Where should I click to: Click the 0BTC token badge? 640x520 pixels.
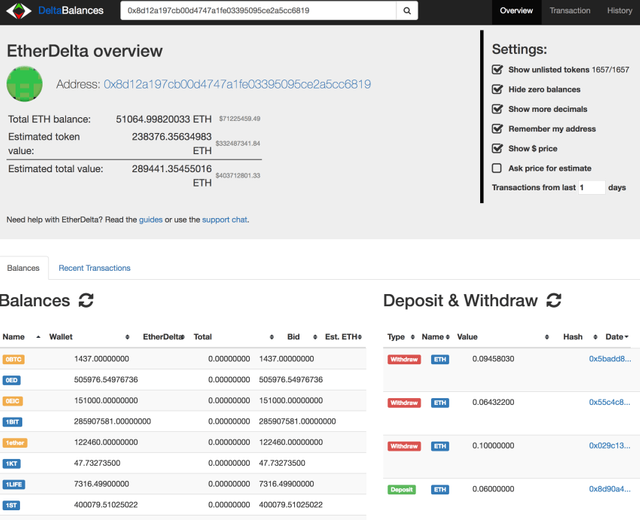13,359
